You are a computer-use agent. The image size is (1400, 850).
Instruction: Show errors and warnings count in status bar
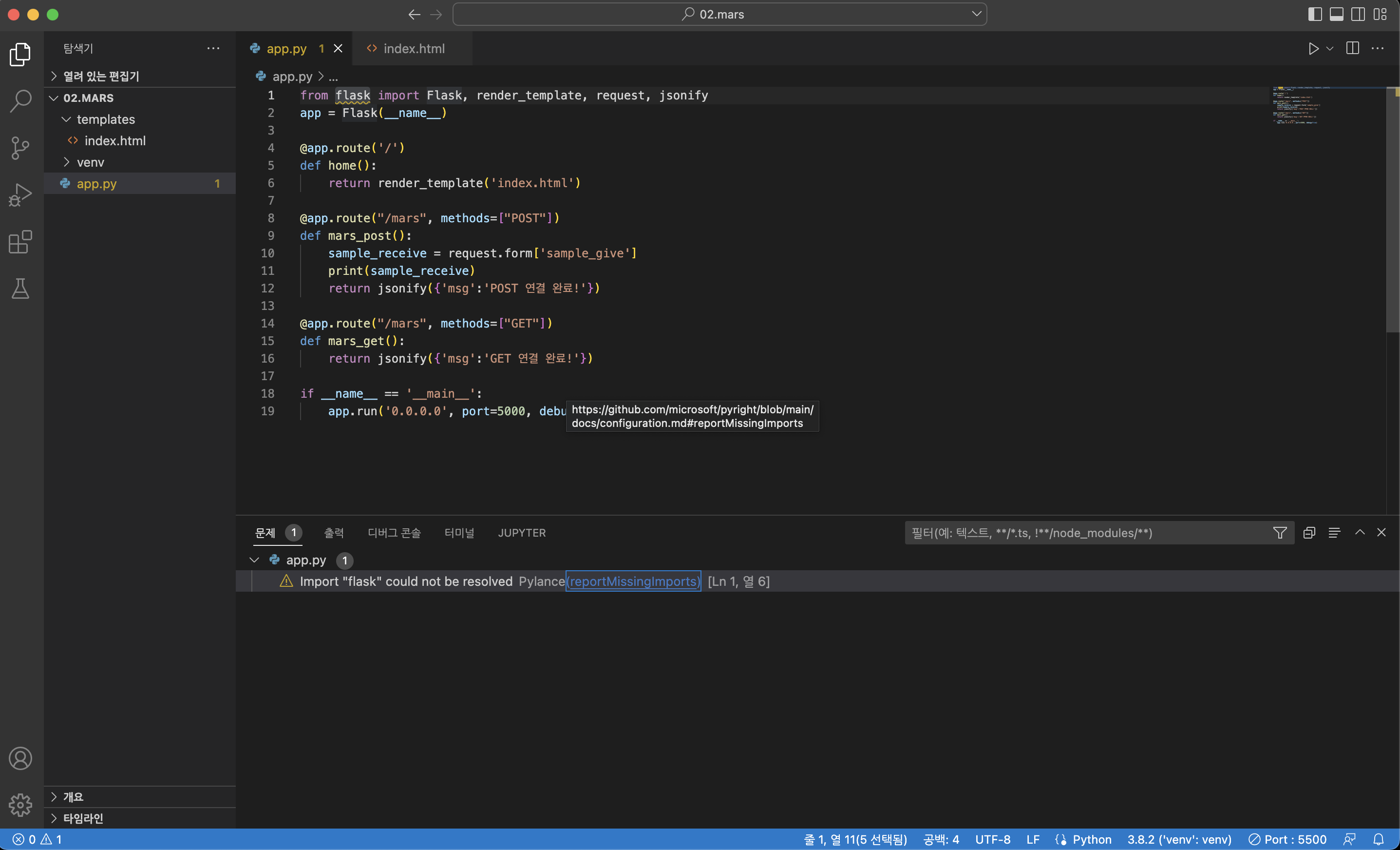pyautogui.click(x=37, y=839)
